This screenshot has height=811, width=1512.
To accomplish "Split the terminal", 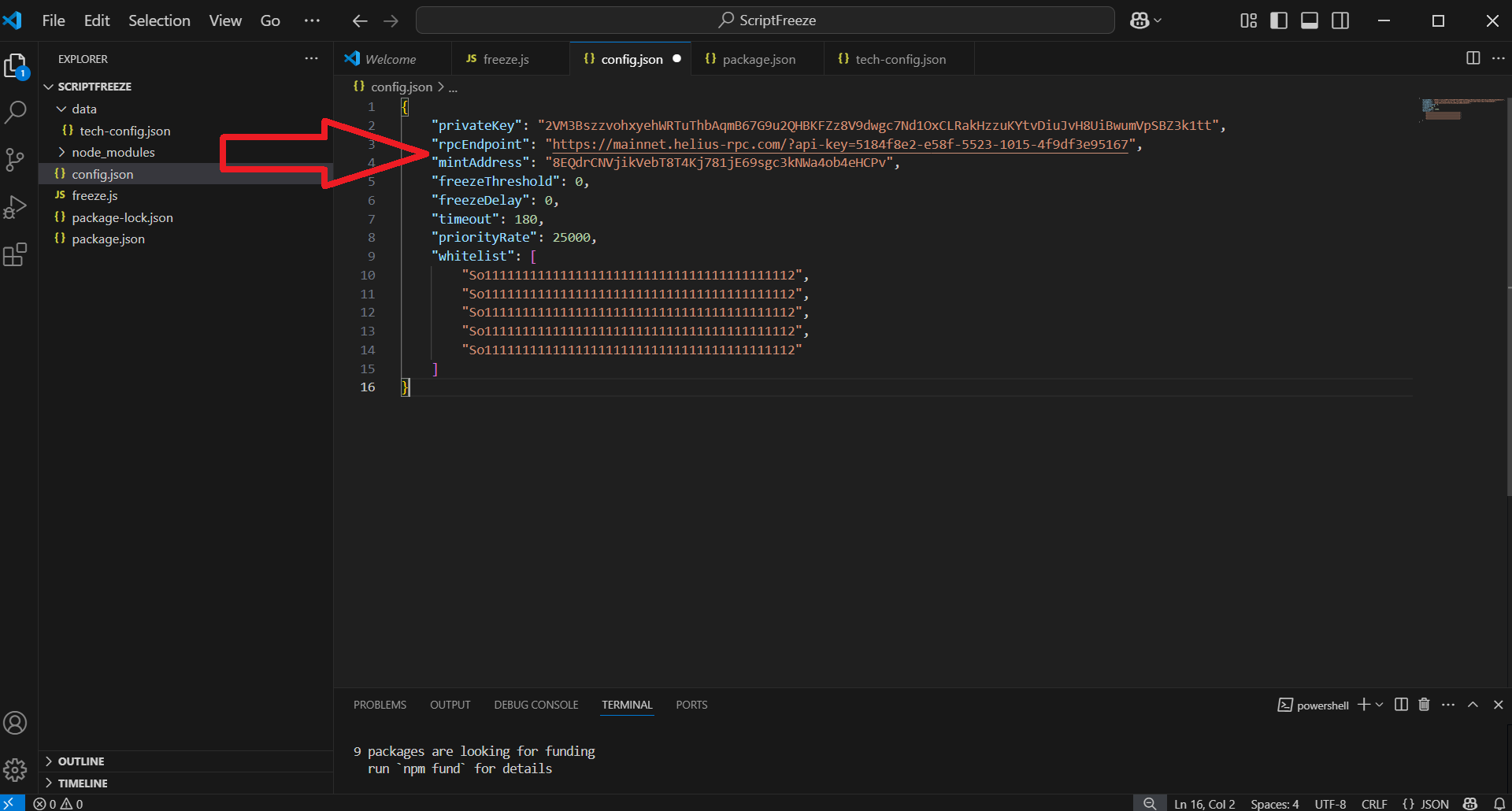I will pyautogui.click(x=1401, y=705).
